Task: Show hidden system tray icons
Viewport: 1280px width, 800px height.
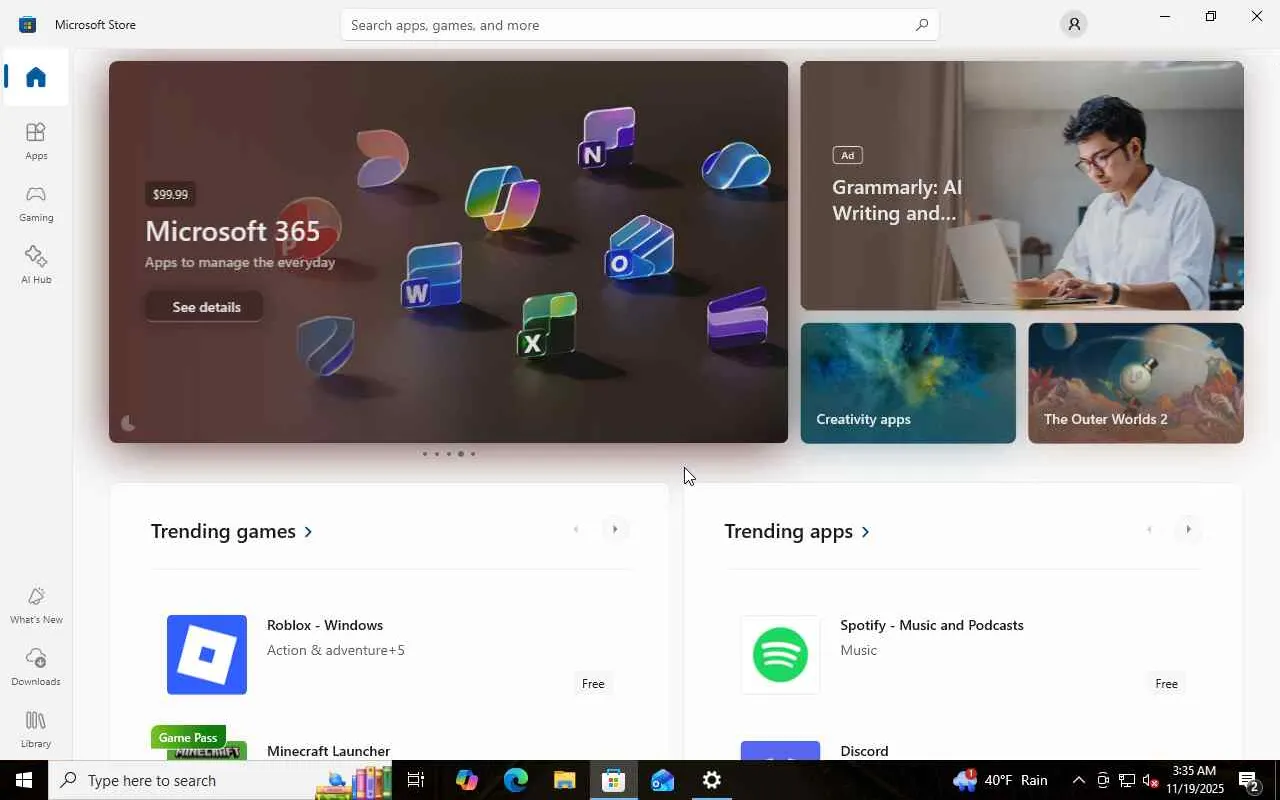Action: pyautogui.click(x=1078, y=780)
